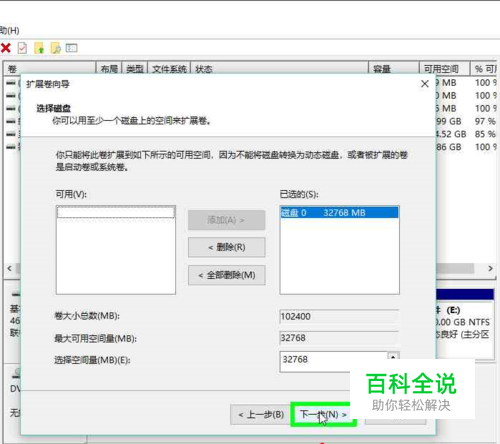Click inside the 可用(V) available disks list
This screenshot has width=500, height=444.
116,250
